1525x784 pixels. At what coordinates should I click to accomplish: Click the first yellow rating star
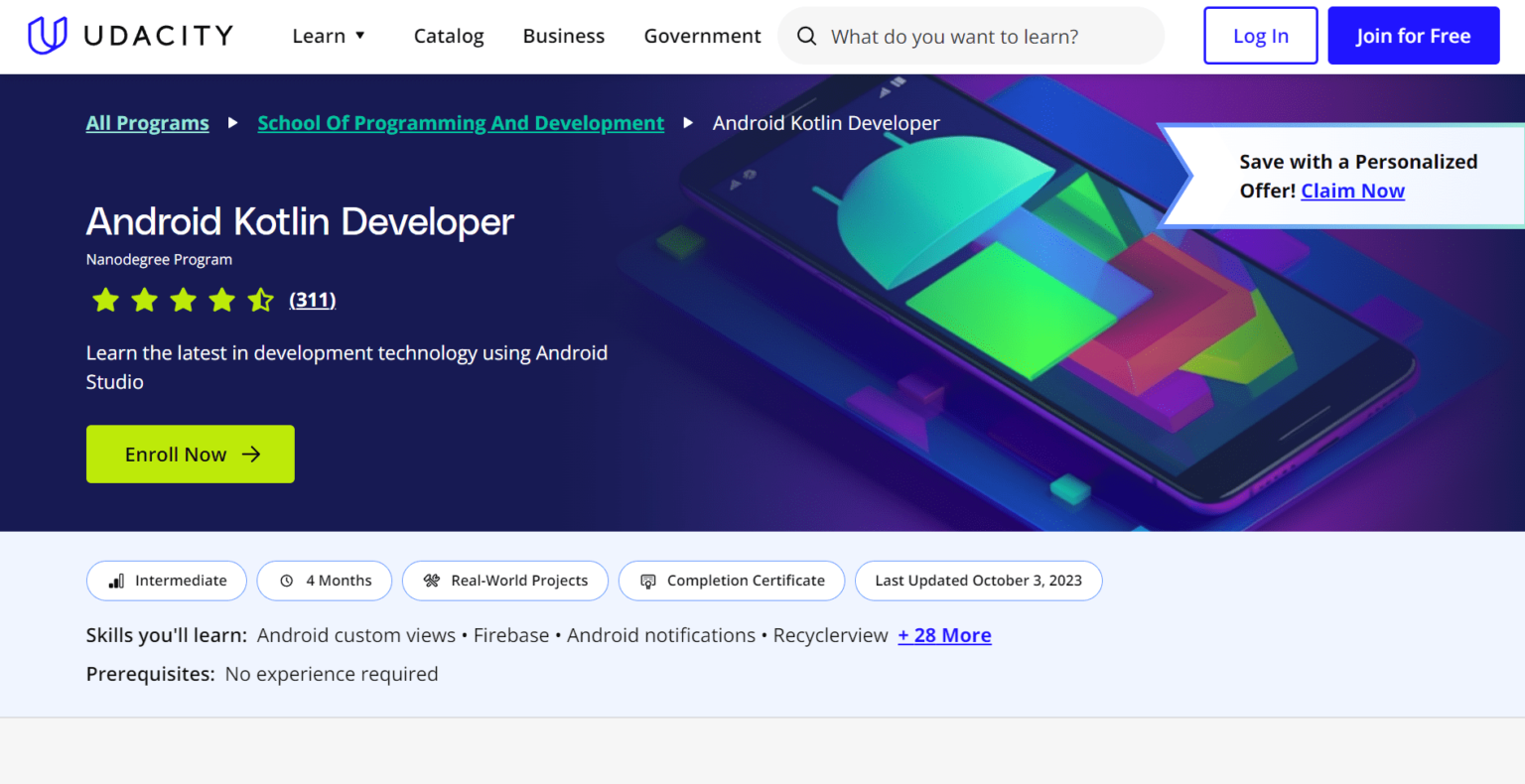click(x=105, y=300)
